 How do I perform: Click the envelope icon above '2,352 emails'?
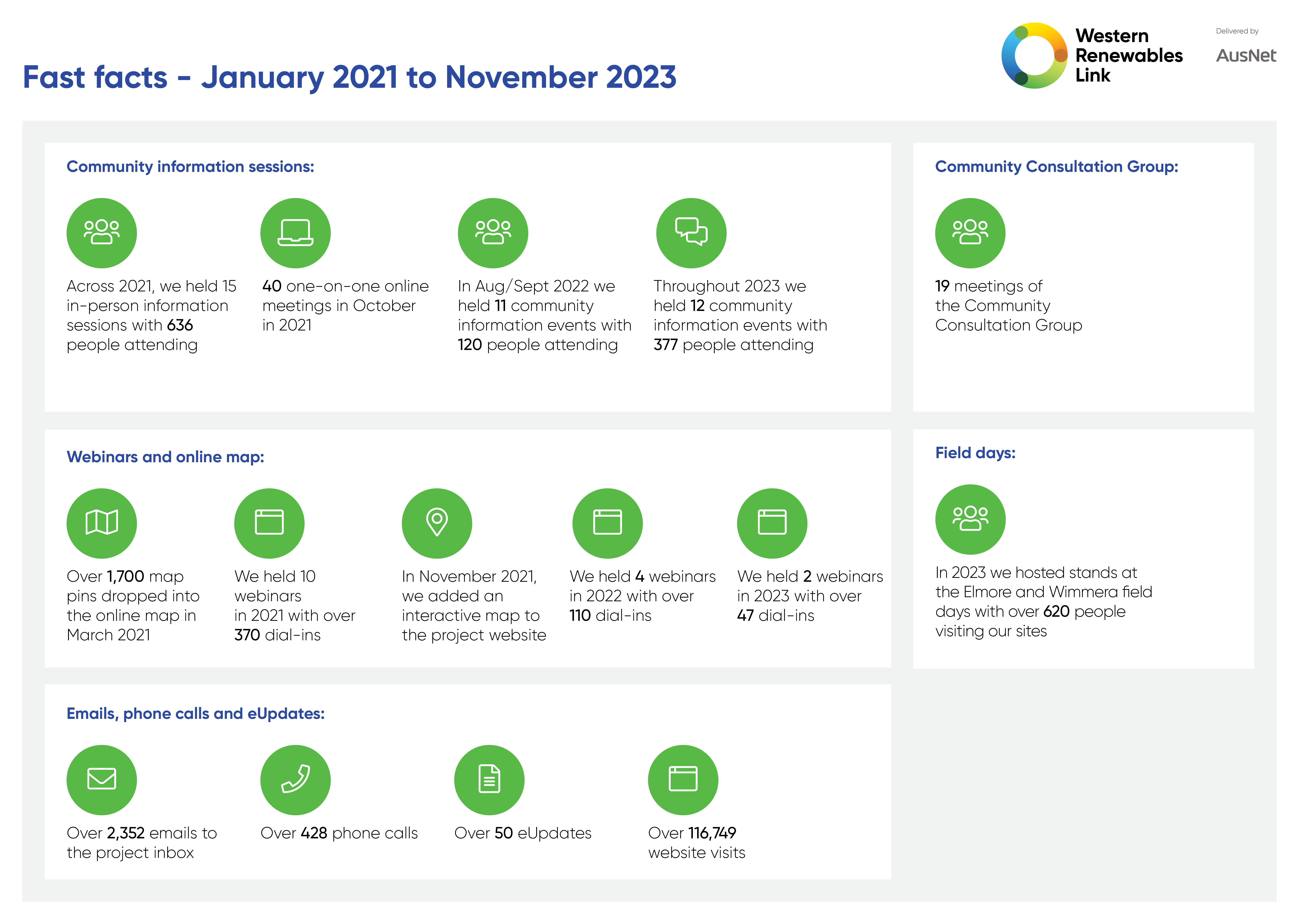pos(102,780)
